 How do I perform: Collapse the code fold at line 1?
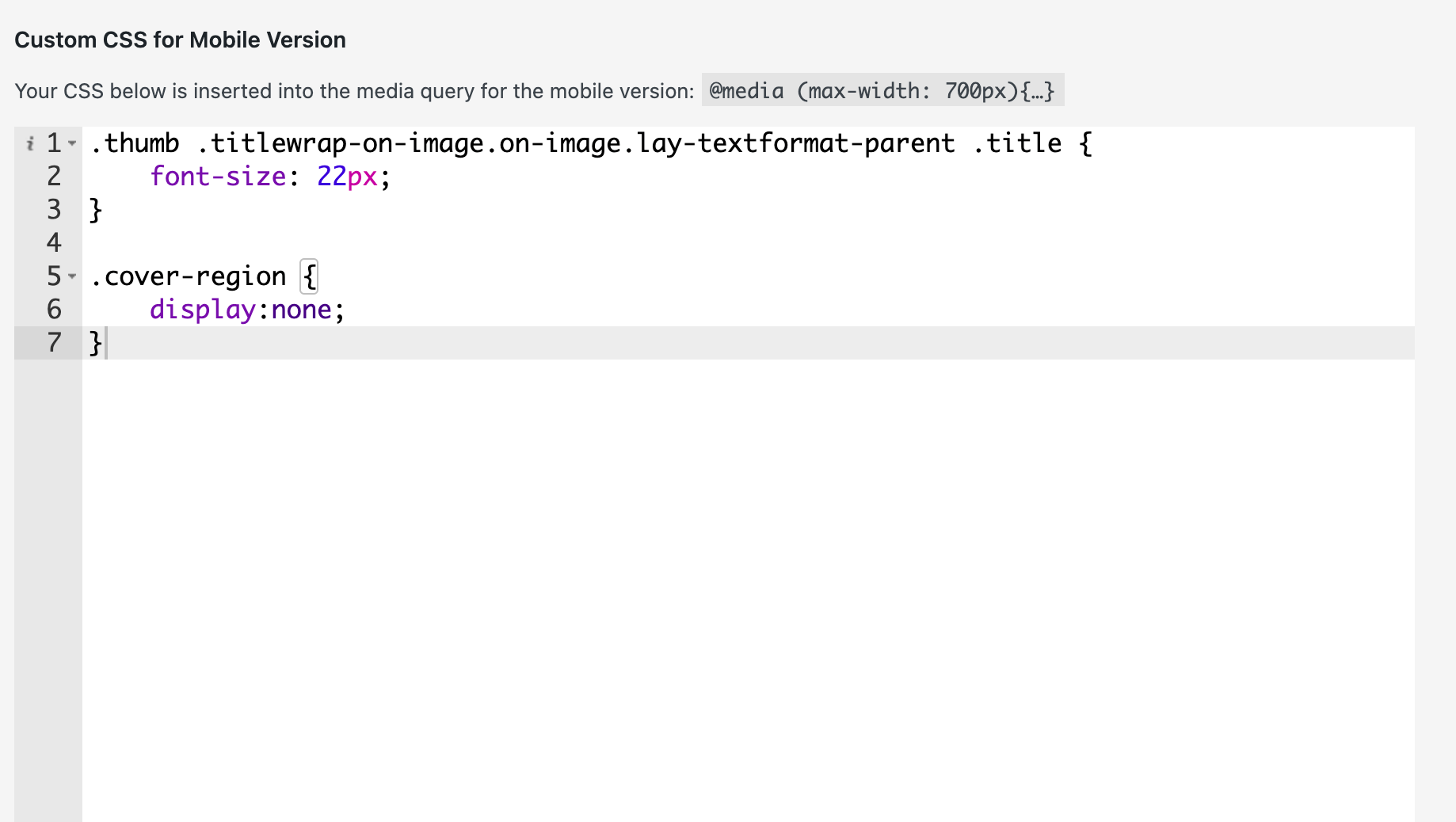[72, 143]
